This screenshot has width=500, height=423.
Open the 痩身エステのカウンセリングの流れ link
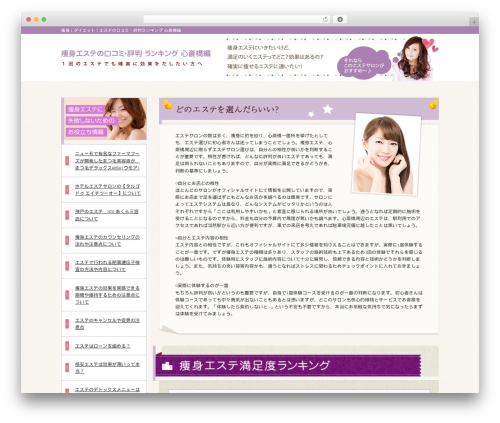tap(107, 241)
